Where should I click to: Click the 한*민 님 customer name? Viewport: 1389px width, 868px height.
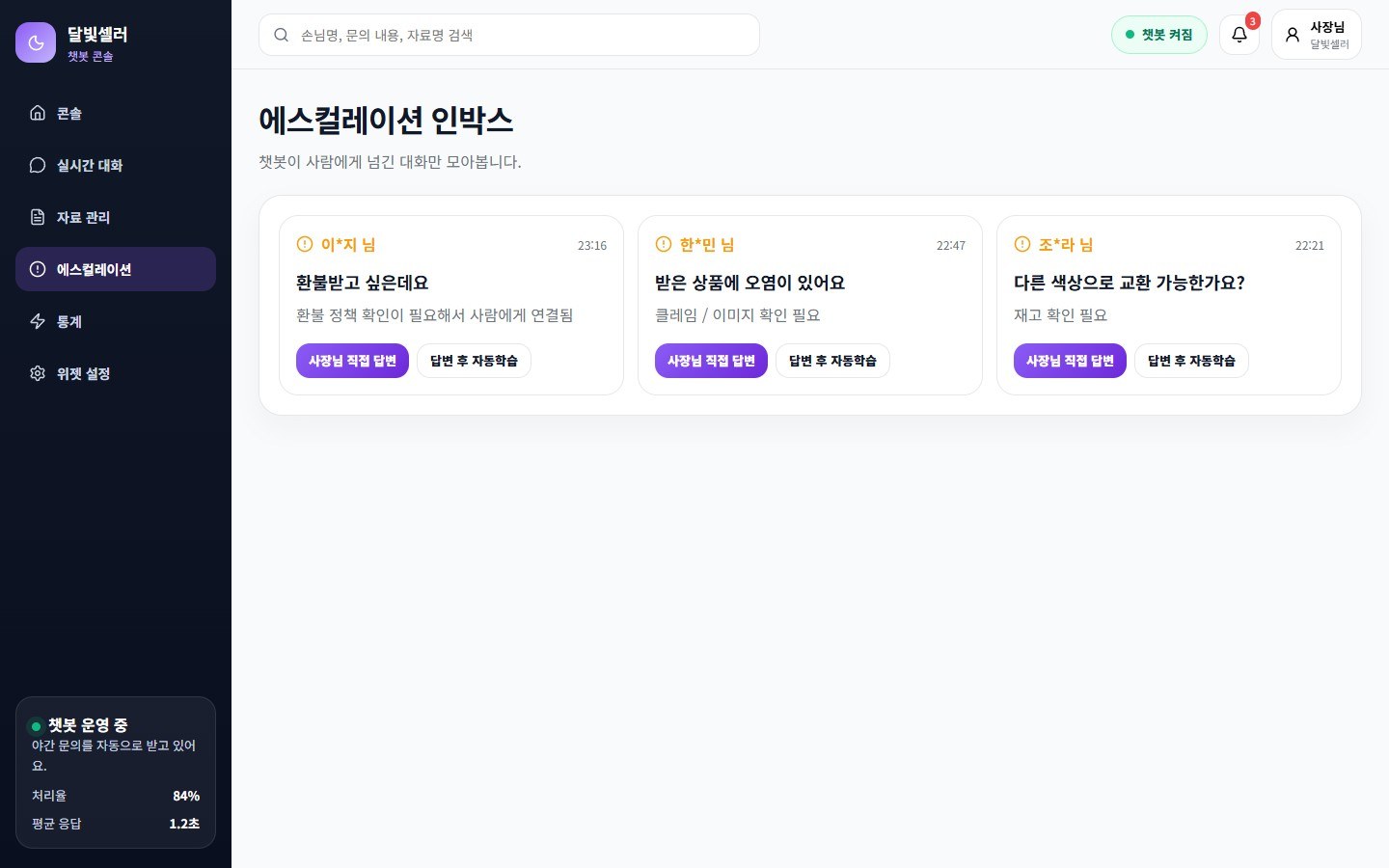pyautogui.click(x=707, y=245)
